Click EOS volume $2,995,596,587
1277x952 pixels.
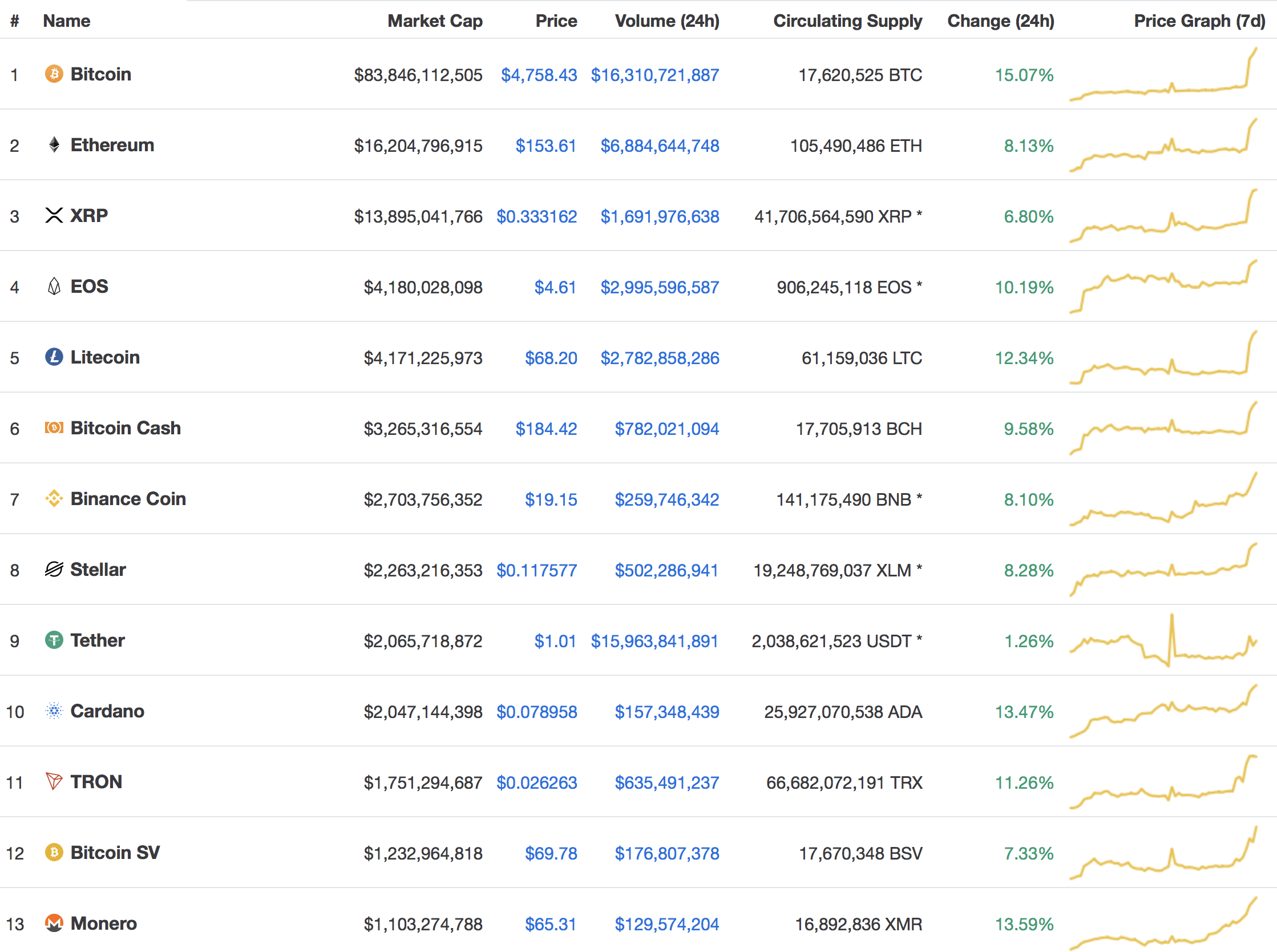click(x=660, y=288)
